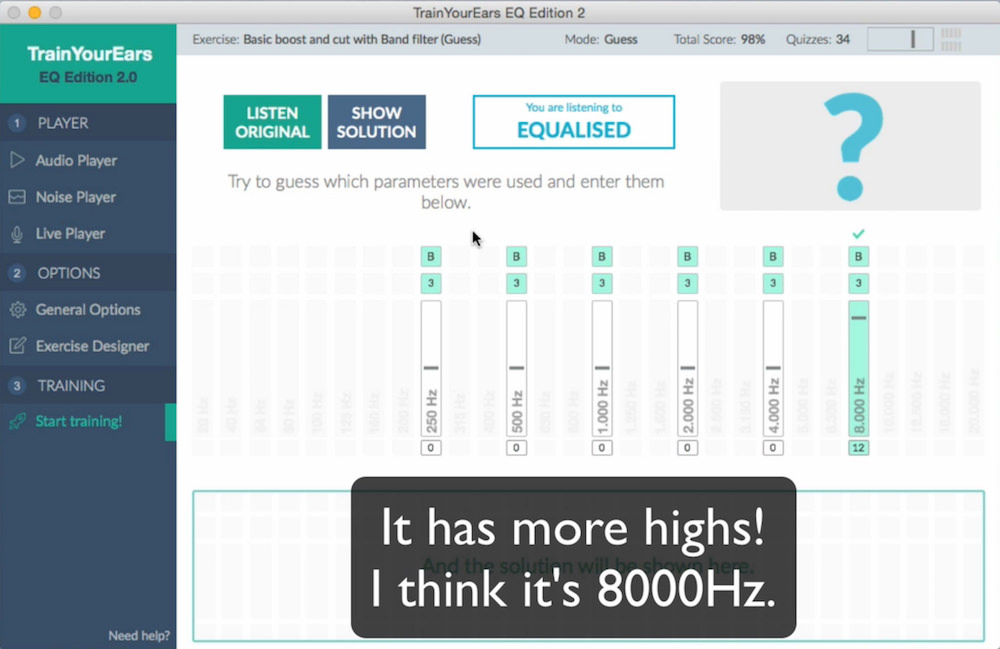Toggle the B filter type for 8.000 Hz
The image size is (1000, 649).
click(x=858, y=256)
